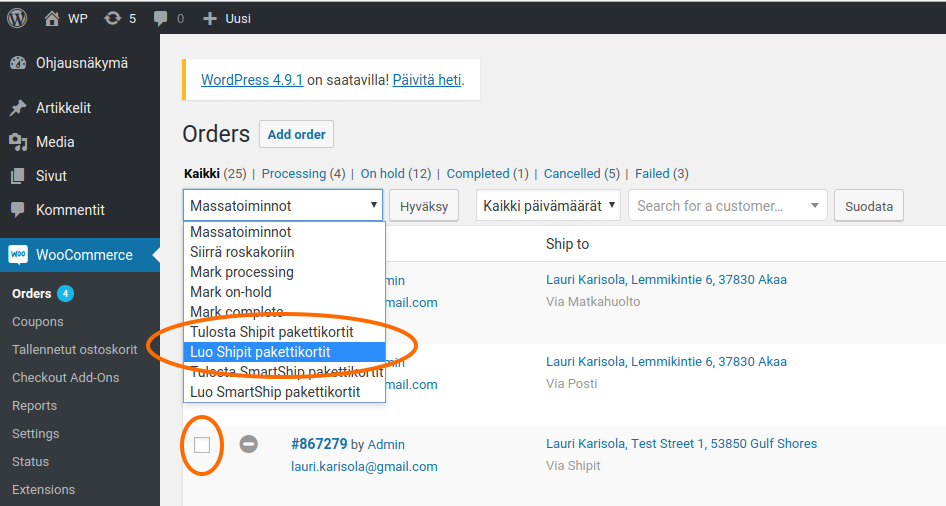Click the on-hold status icon of order #867279
The height and width of the screenshot is (506, 946).
point(249,444)
